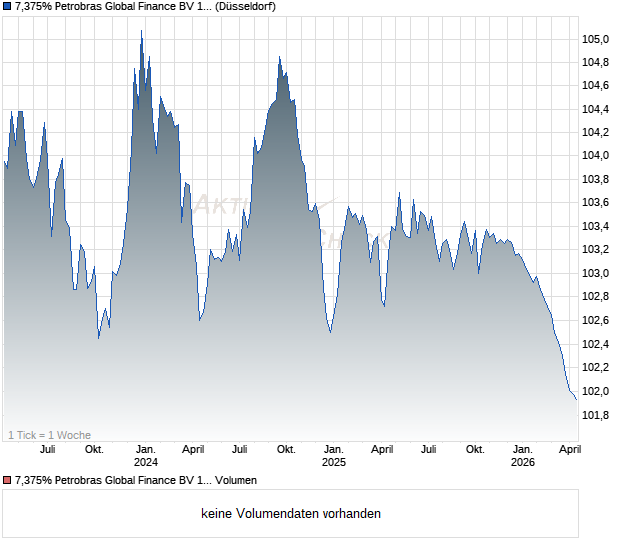Screen dimensions: 620x546
Task: Click the 104,4 price axis label
Action: (595, 110)
